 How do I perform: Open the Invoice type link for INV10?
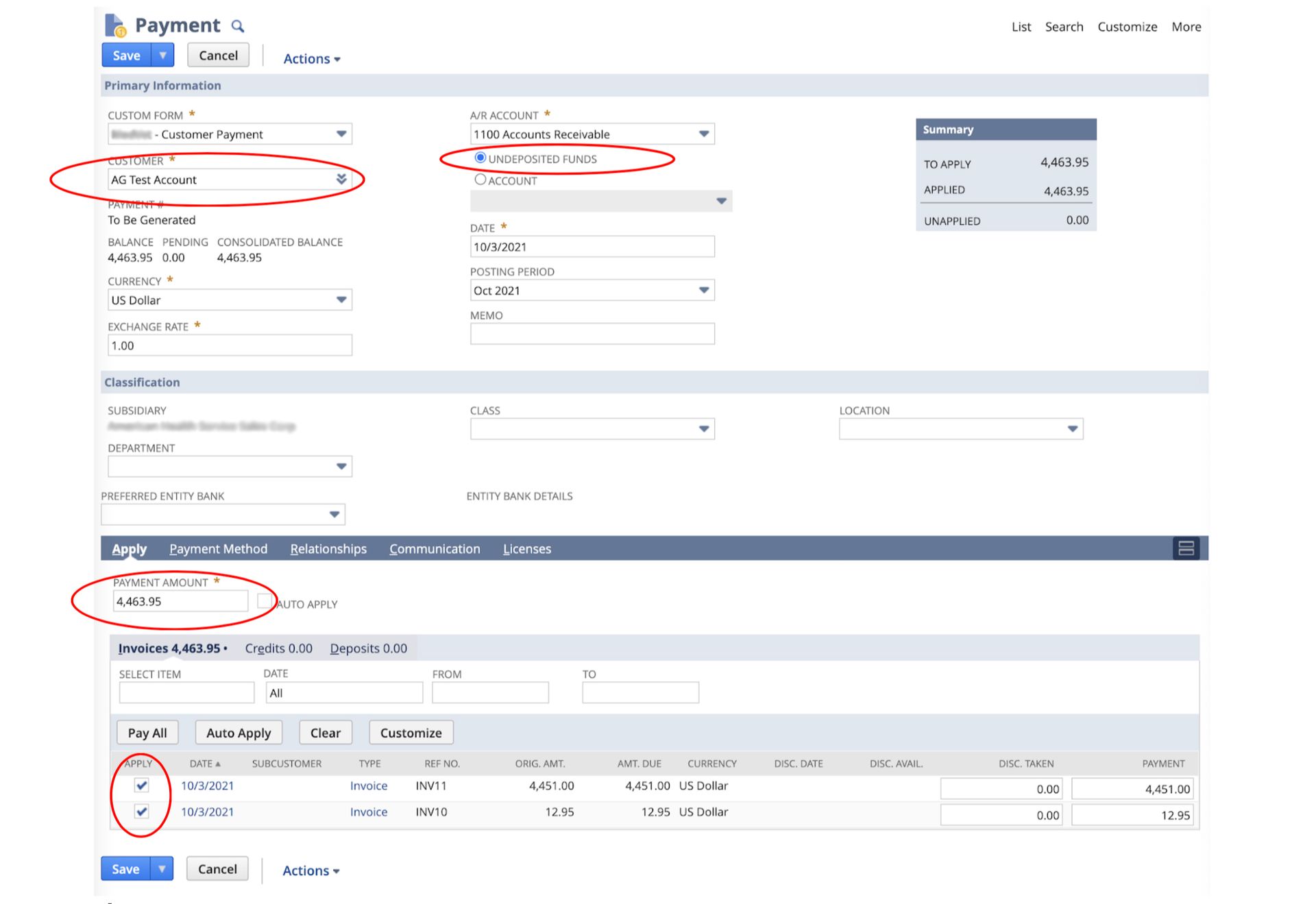369,812
